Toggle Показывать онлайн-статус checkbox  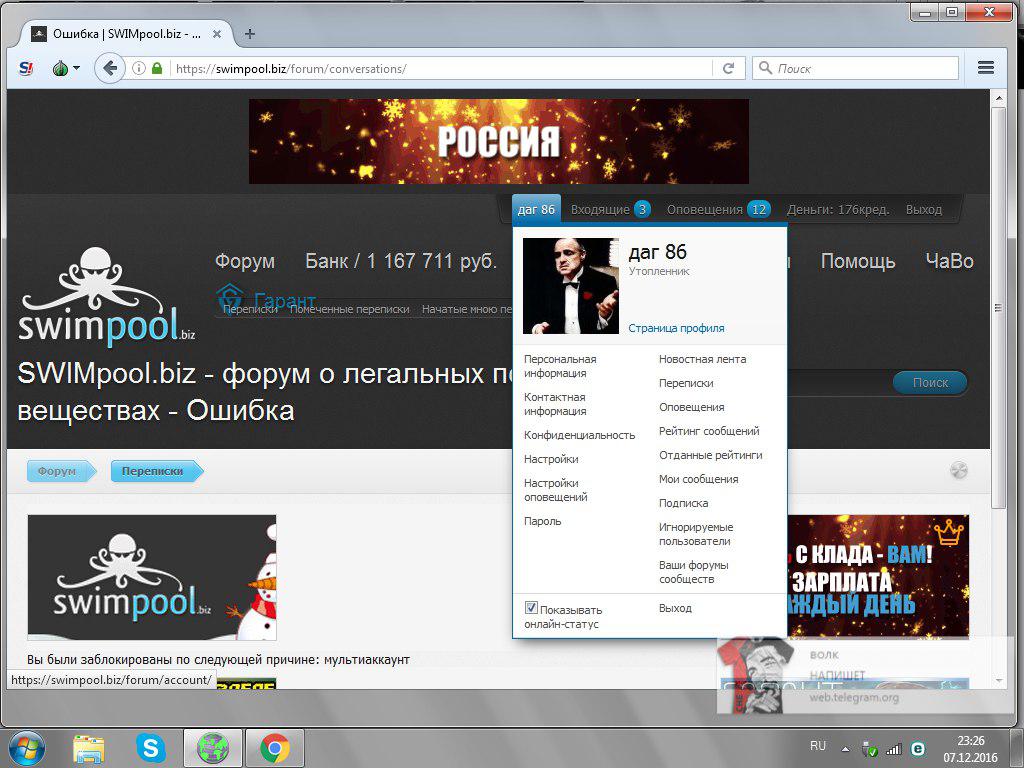point(532,608)
